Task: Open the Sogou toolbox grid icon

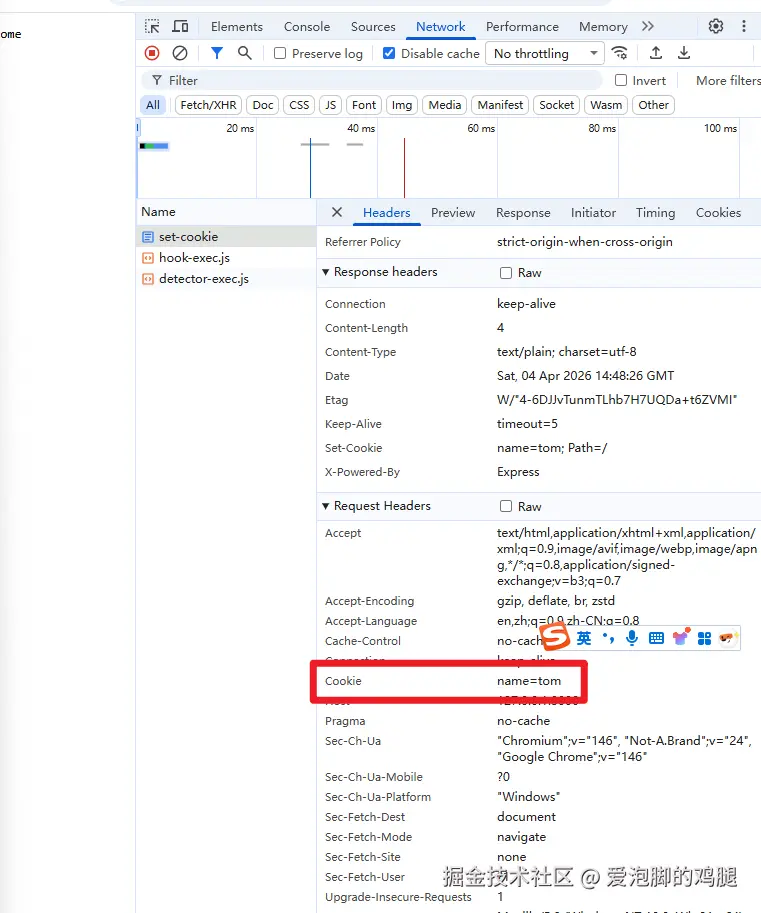Action: click(704, 639)
